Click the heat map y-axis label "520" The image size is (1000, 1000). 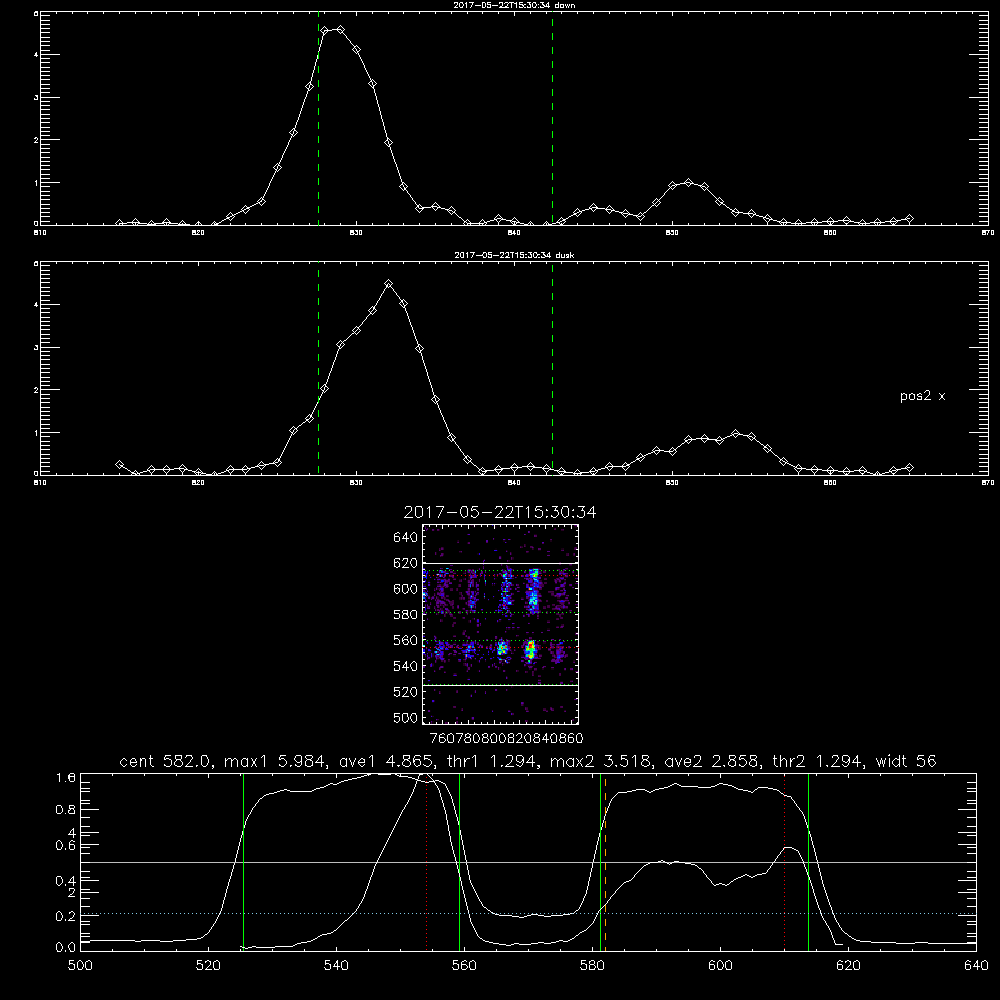pos(406,692)
